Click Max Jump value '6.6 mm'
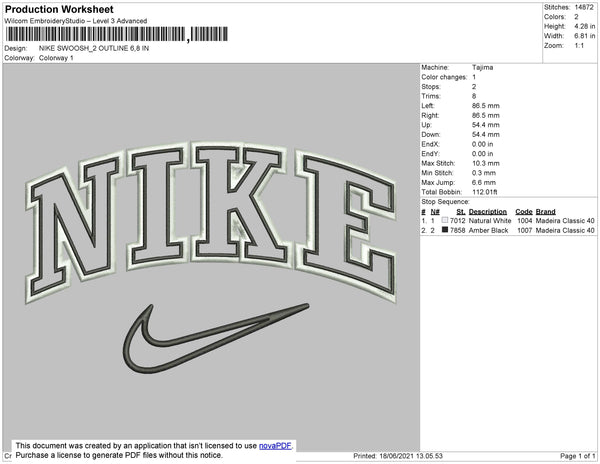This screenshot has width=600, height=464. pos(484,182)
